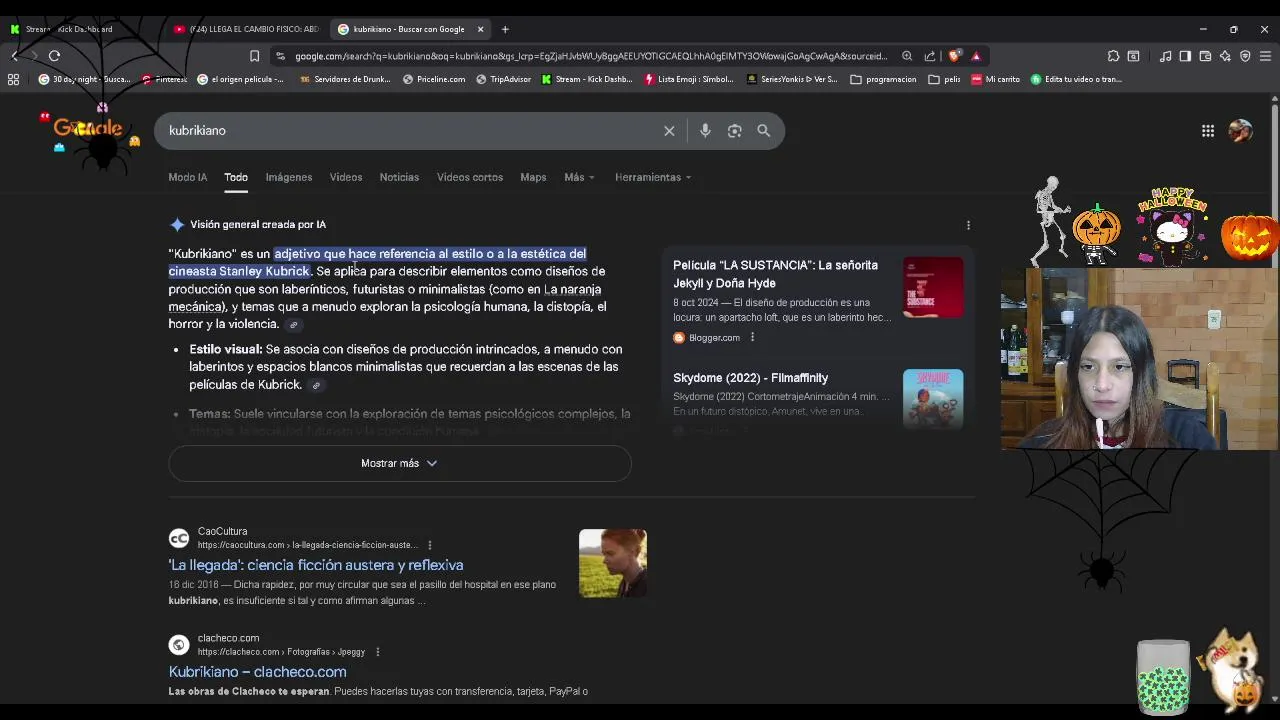Screen dimensions: 1280x720
Task: Open the Brave search-tabs icon next to extensions
Action: pyautogui.click(x=1133, y=56)
